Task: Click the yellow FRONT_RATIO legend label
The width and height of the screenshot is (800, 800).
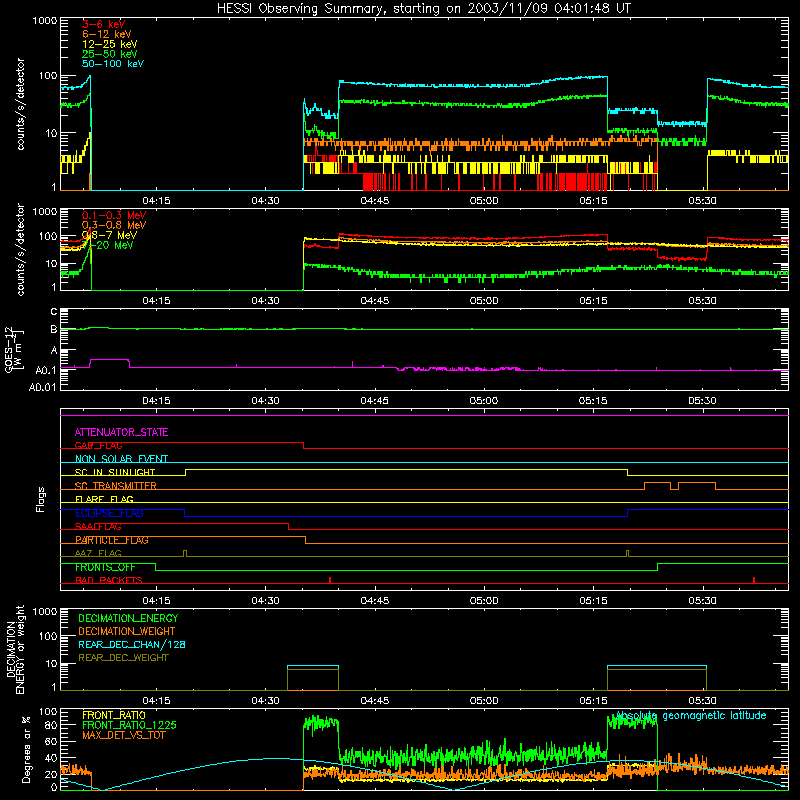Action: pos(114,715)
